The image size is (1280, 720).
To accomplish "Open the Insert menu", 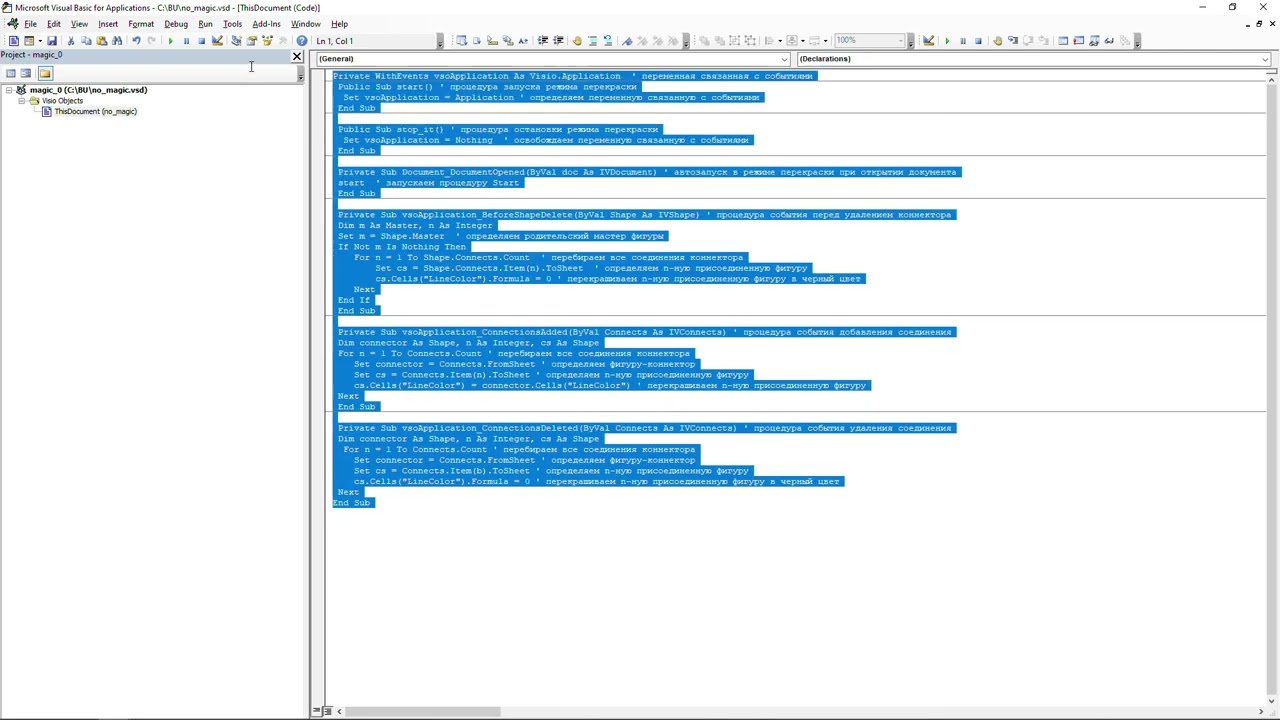I will [x=108, y=24].
